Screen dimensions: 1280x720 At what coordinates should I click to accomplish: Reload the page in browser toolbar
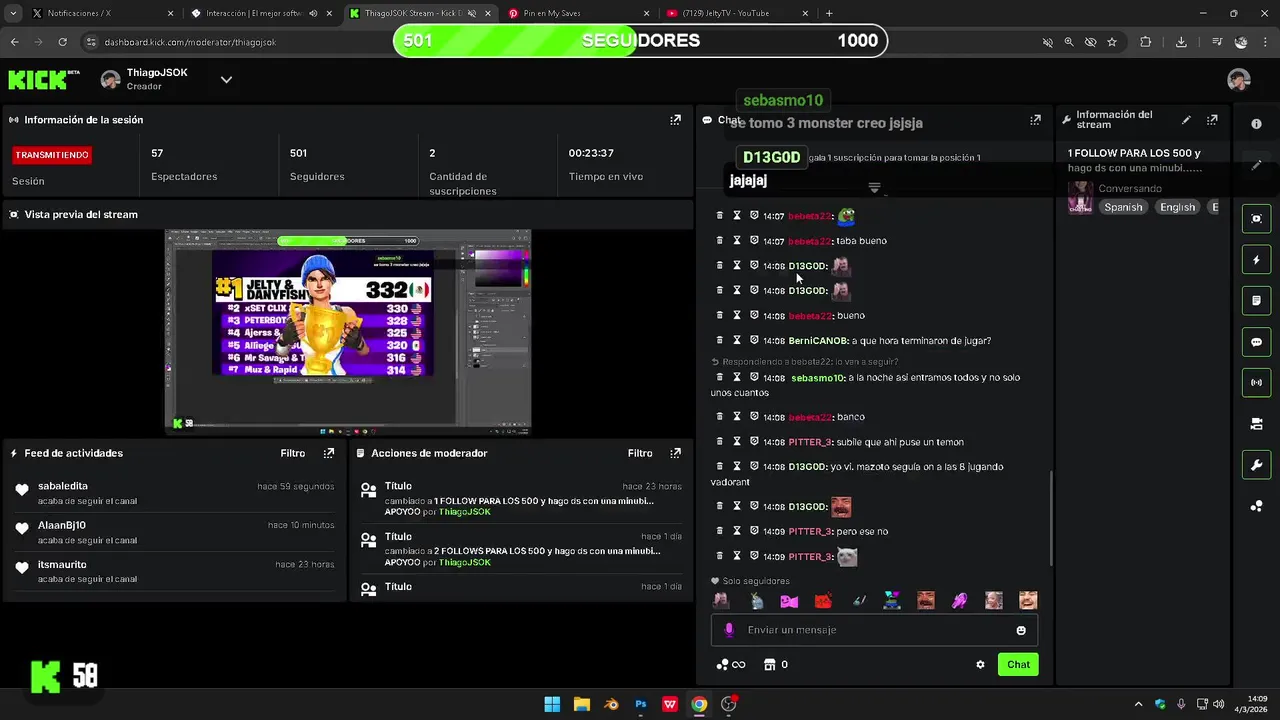62,42
